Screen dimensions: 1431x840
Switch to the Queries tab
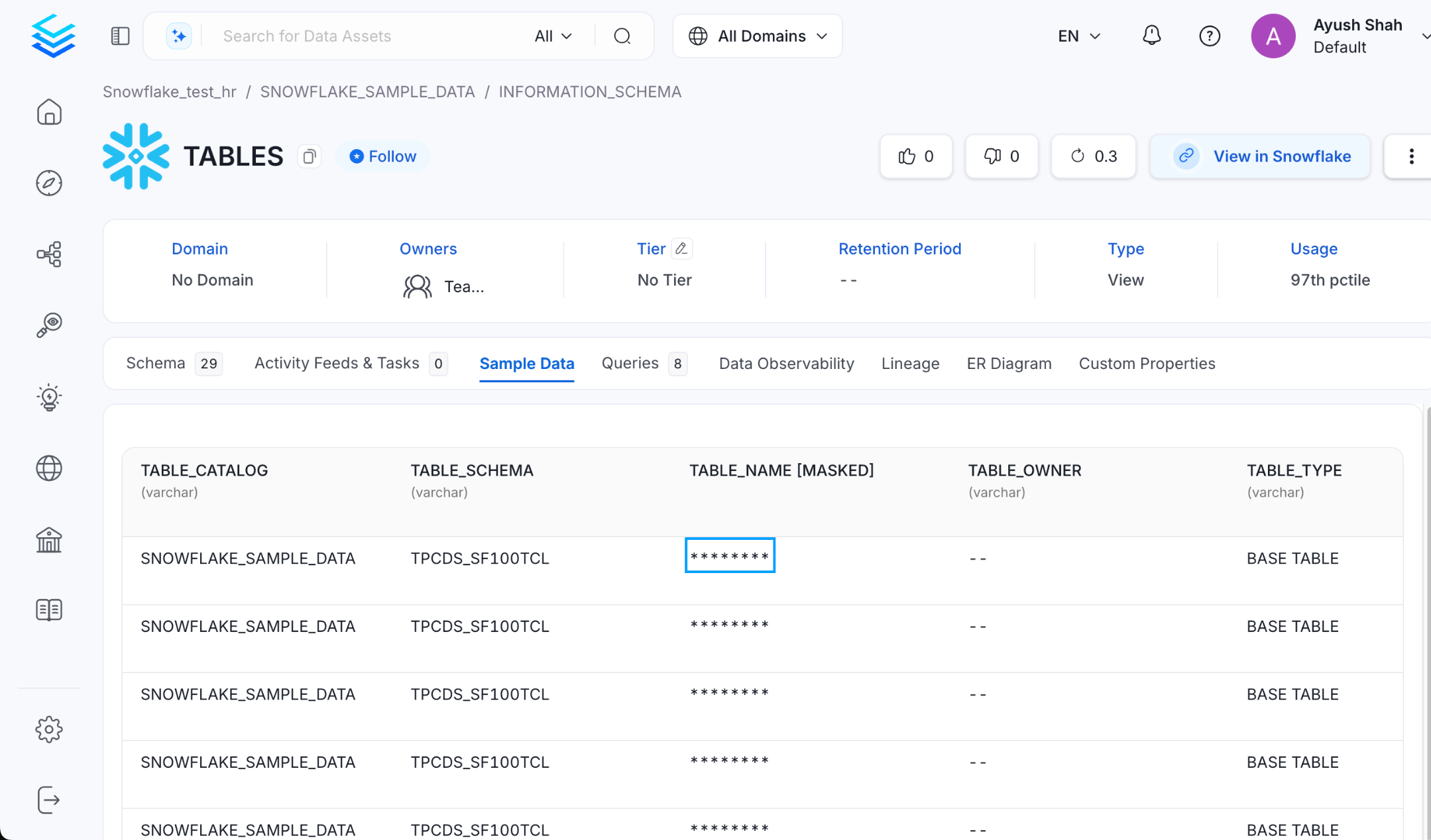(x=630, y=364)
